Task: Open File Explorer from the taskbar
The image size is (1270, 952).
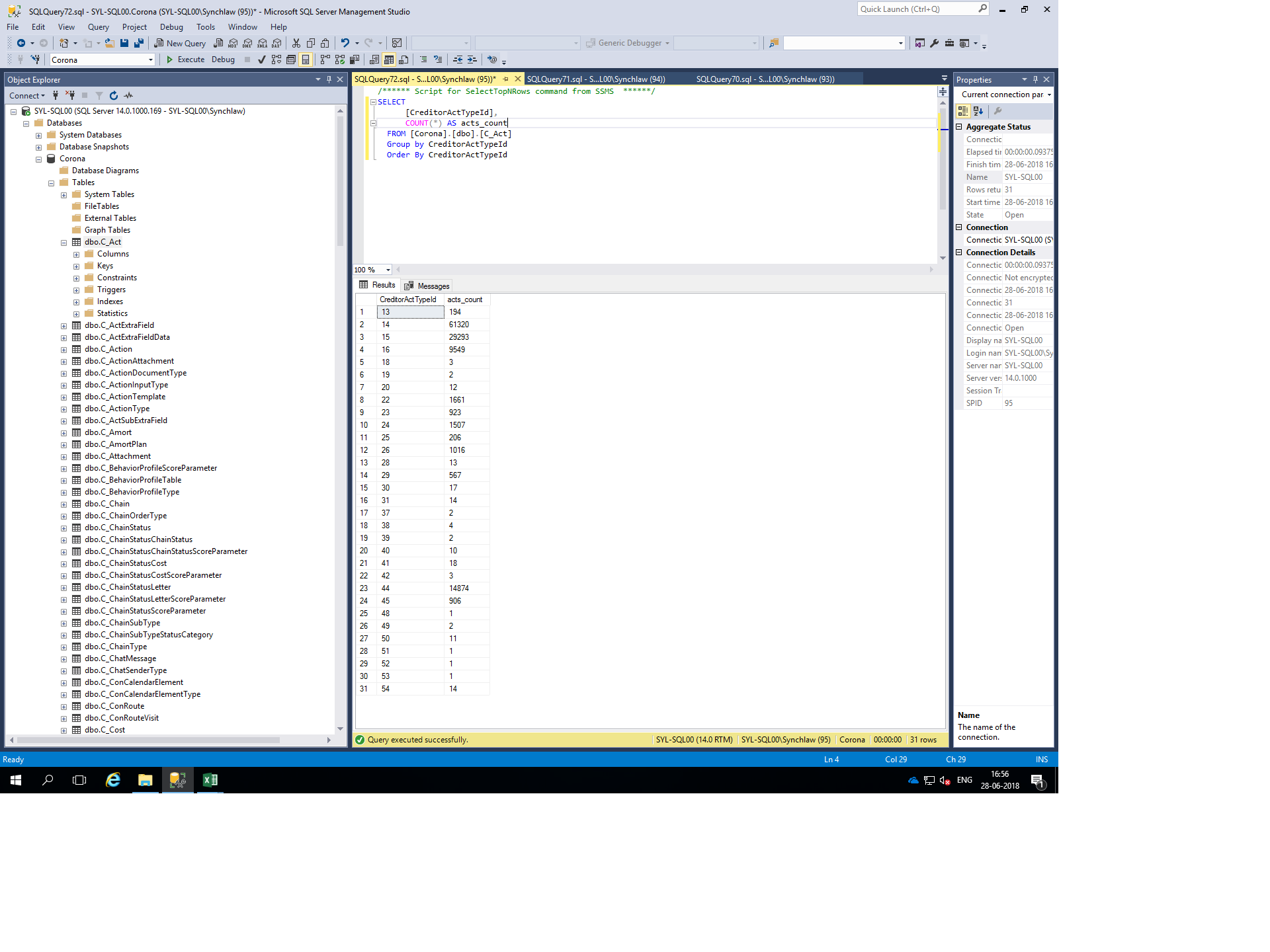Action: tap(146, 780)
